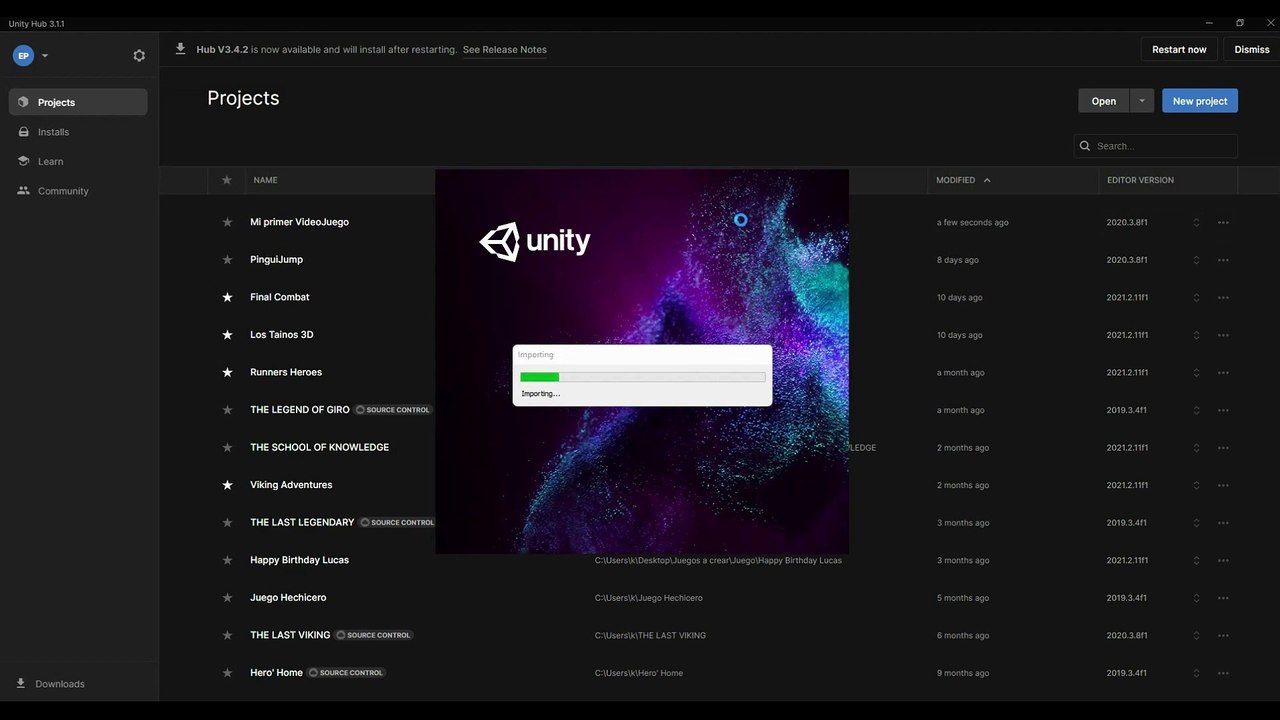1280x720 pixels.
Task: Change editor version for Los Tainos 3D
Action: [1196, 335]
